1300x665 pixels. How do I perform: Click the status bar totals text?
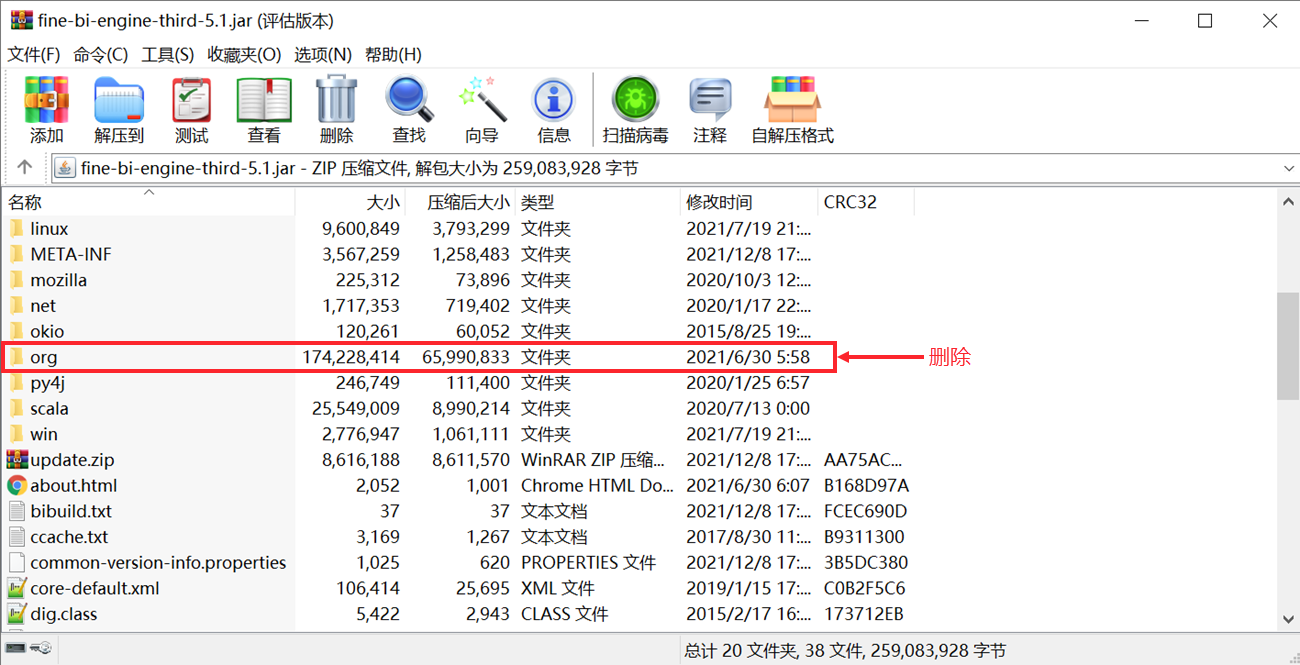[845, 650]
